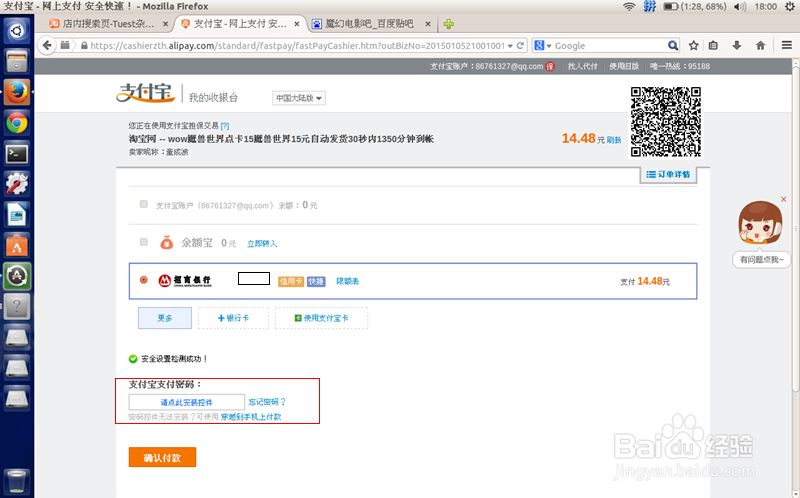
Task: Open Software Updater dock icon
Action: (17, 276)
